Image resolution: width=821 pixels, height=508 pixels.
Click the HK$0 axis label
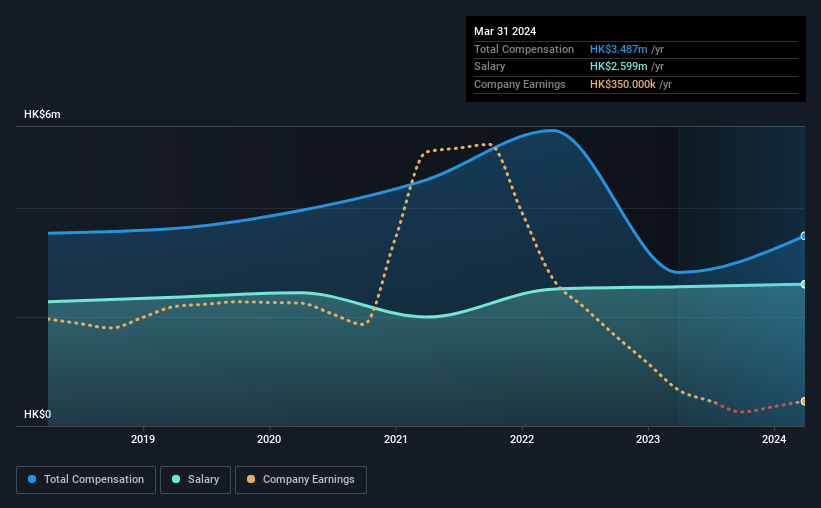pos(38,414)
